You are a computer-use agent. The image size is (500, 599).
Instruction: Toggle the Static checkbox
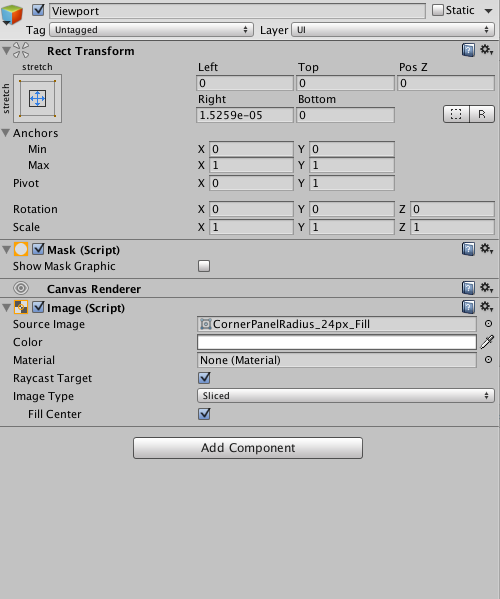[438, 10]
